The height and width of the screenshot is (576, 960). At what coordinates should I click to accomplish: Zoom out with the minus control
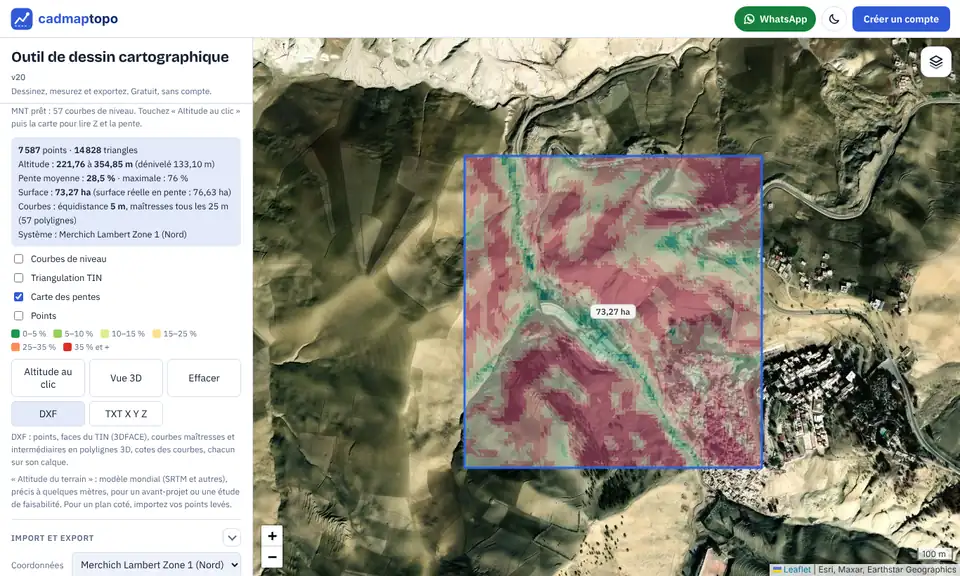click(x=272, y=557)
